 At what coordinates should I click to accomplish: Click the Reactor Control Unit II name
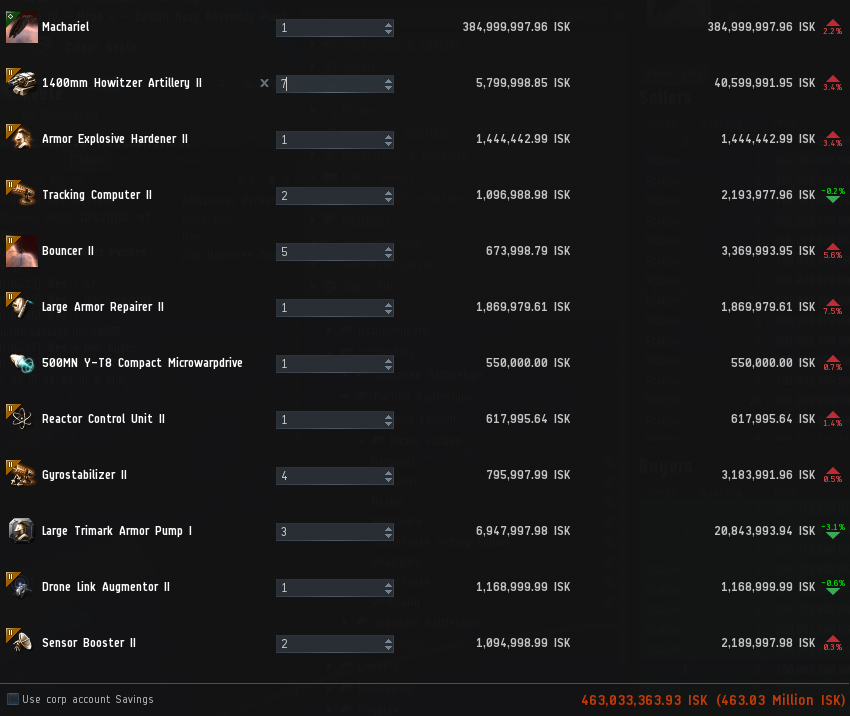pyautogui.click(x=104, y=419)
